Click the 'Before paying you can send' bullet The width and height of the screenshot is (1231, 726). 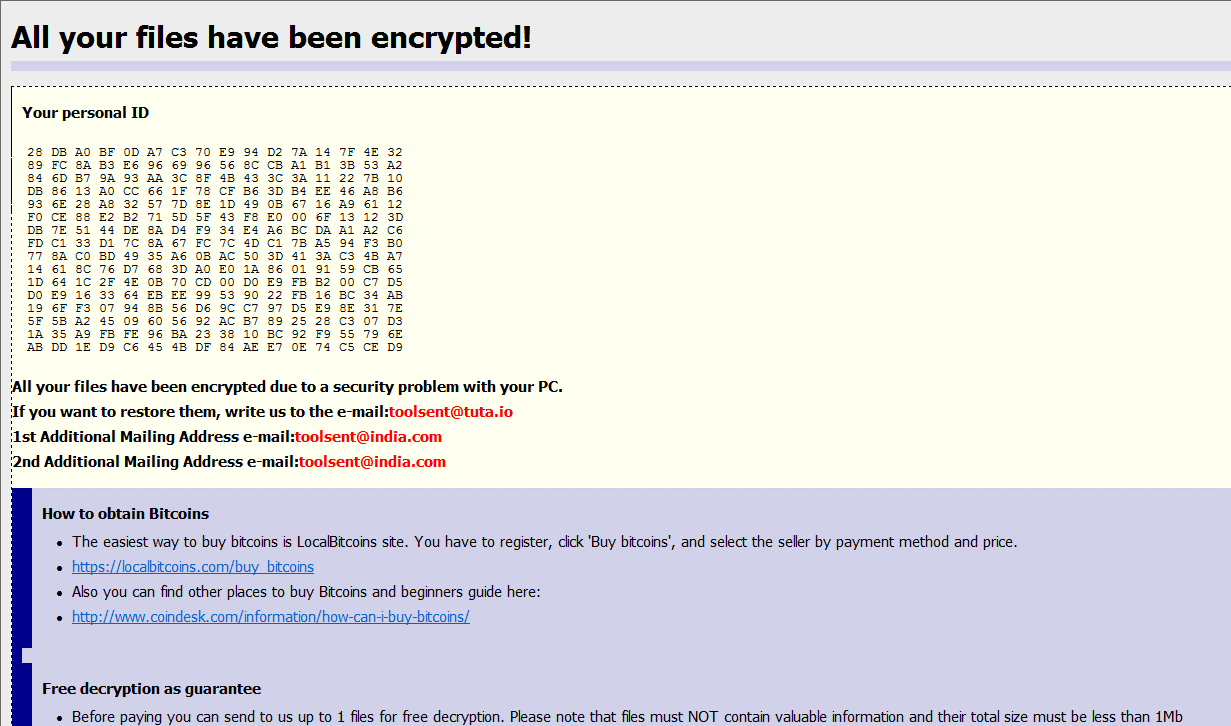click(628, 717)
